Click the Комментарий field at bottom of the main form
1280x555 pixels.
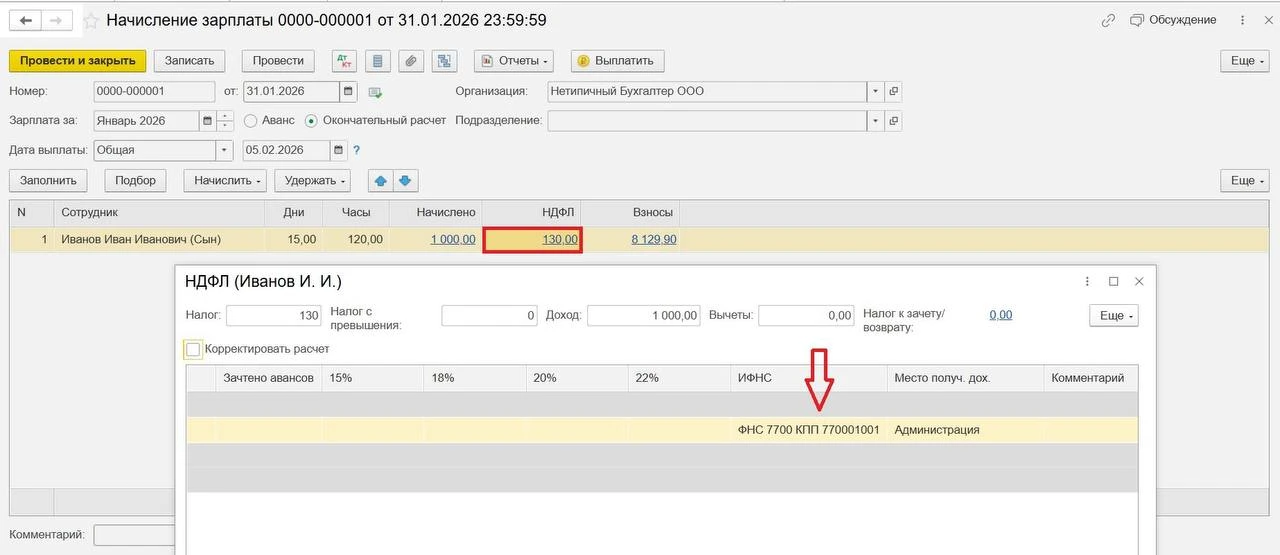134,535
